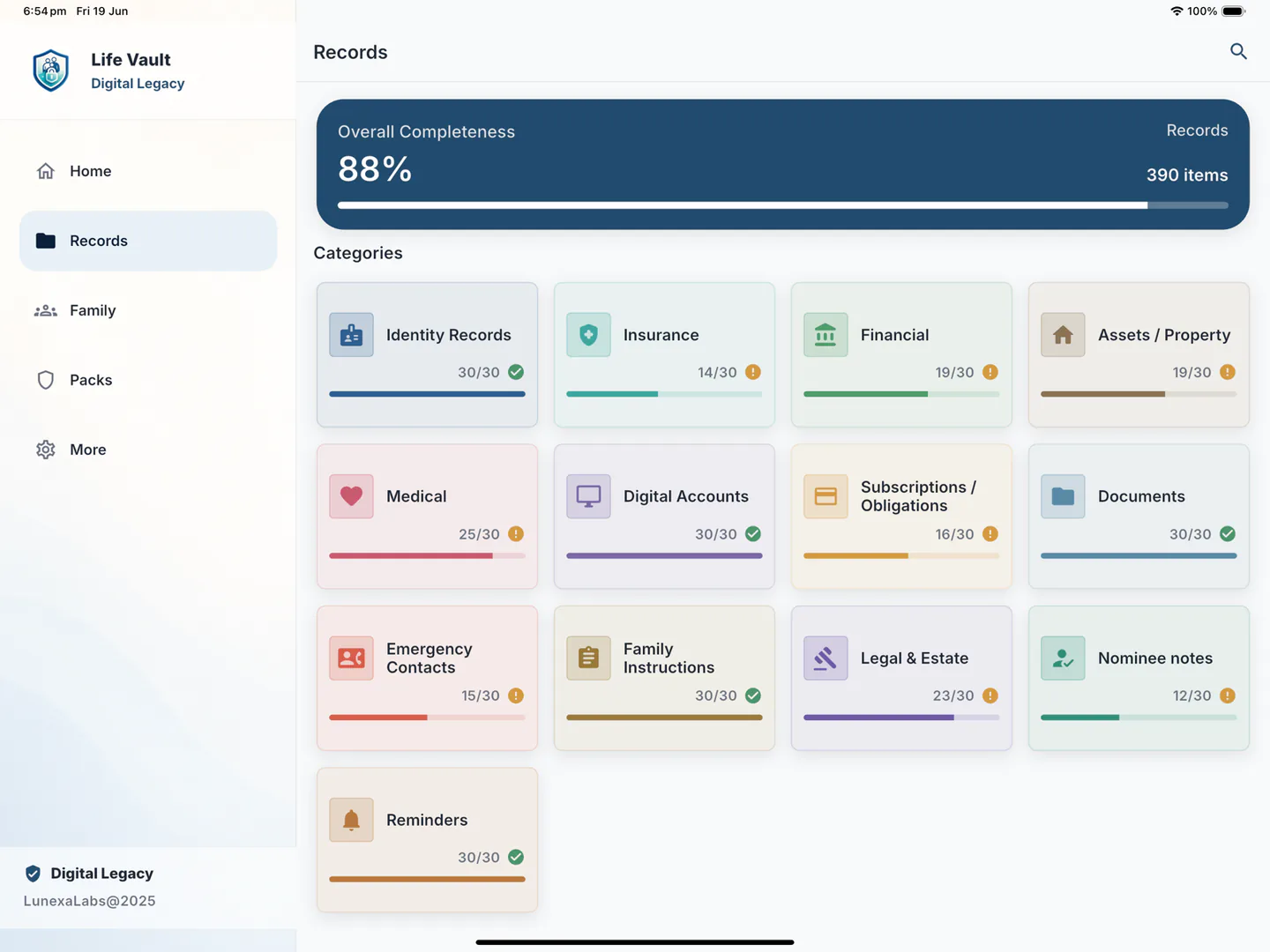Open the Legal & Estate category
The image size is (1270, 952).
pyautogui.click(x=901, y=678)
